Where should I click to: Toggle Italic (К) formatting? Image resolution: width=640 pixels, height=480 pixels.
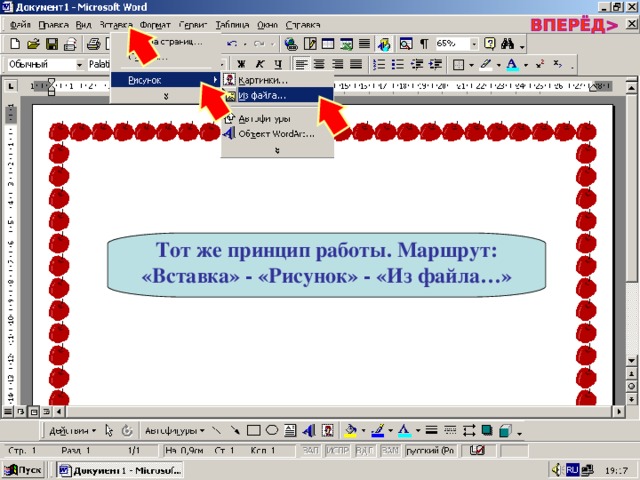pos(260,64)
